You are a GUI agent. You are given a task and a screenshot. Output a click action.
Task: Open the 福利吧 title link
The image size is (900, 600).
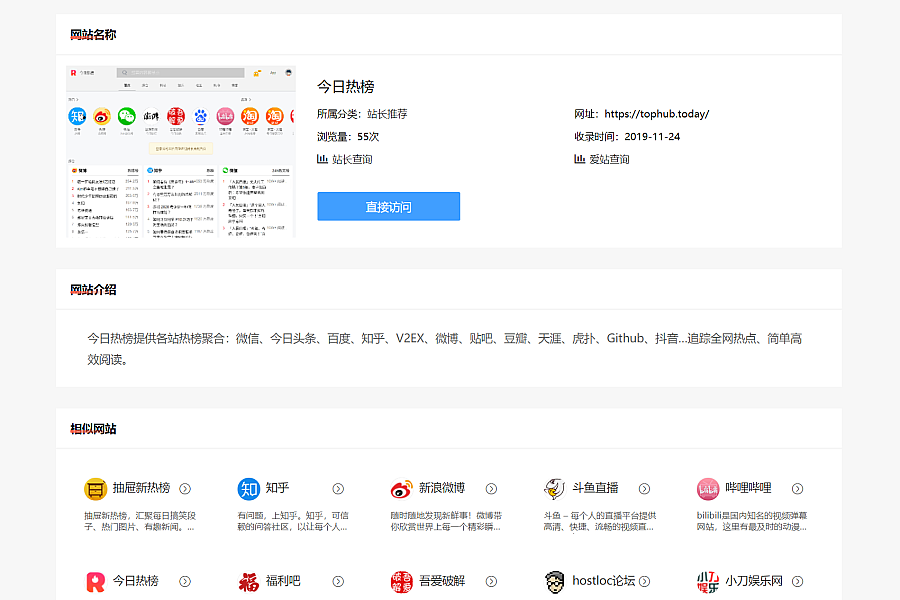point(283,581)
